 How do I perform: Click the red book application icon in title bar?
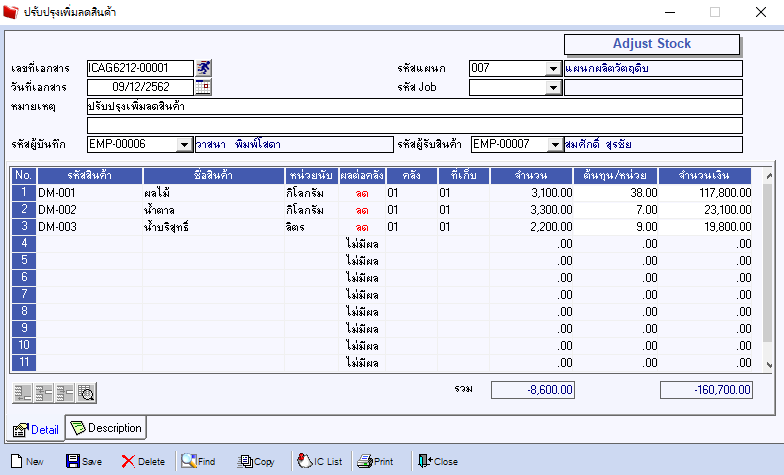point(10,12)
